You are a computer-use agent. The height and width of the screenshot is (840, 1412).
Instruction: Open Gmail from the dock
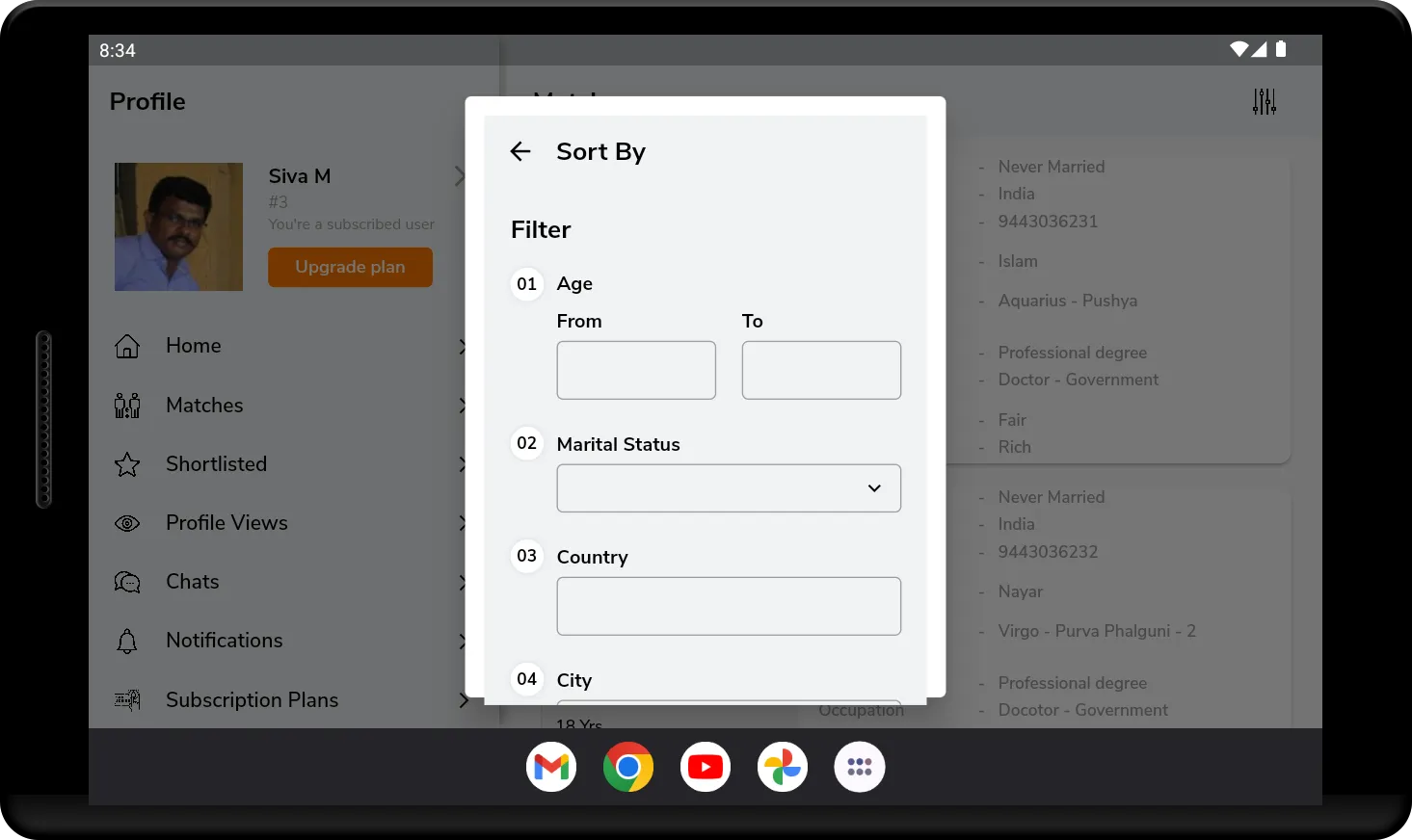pyautogui.click(x=551, y=767)
